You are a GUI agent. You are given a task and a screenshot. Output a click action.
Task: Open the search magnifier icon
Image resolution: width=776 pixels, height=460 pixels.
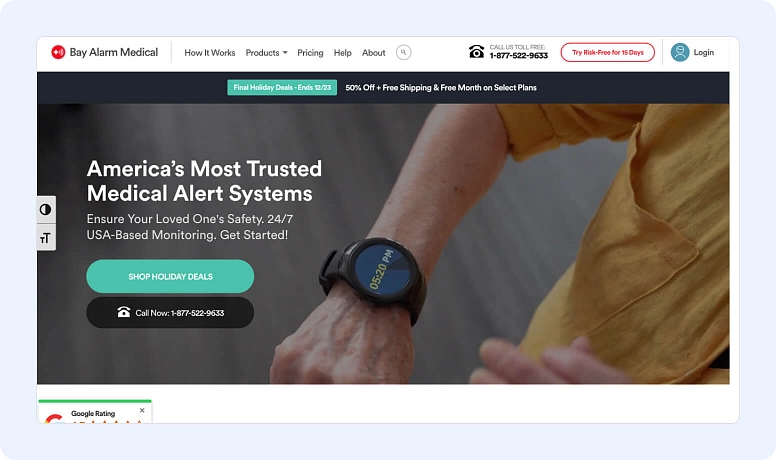pos(403,52)
